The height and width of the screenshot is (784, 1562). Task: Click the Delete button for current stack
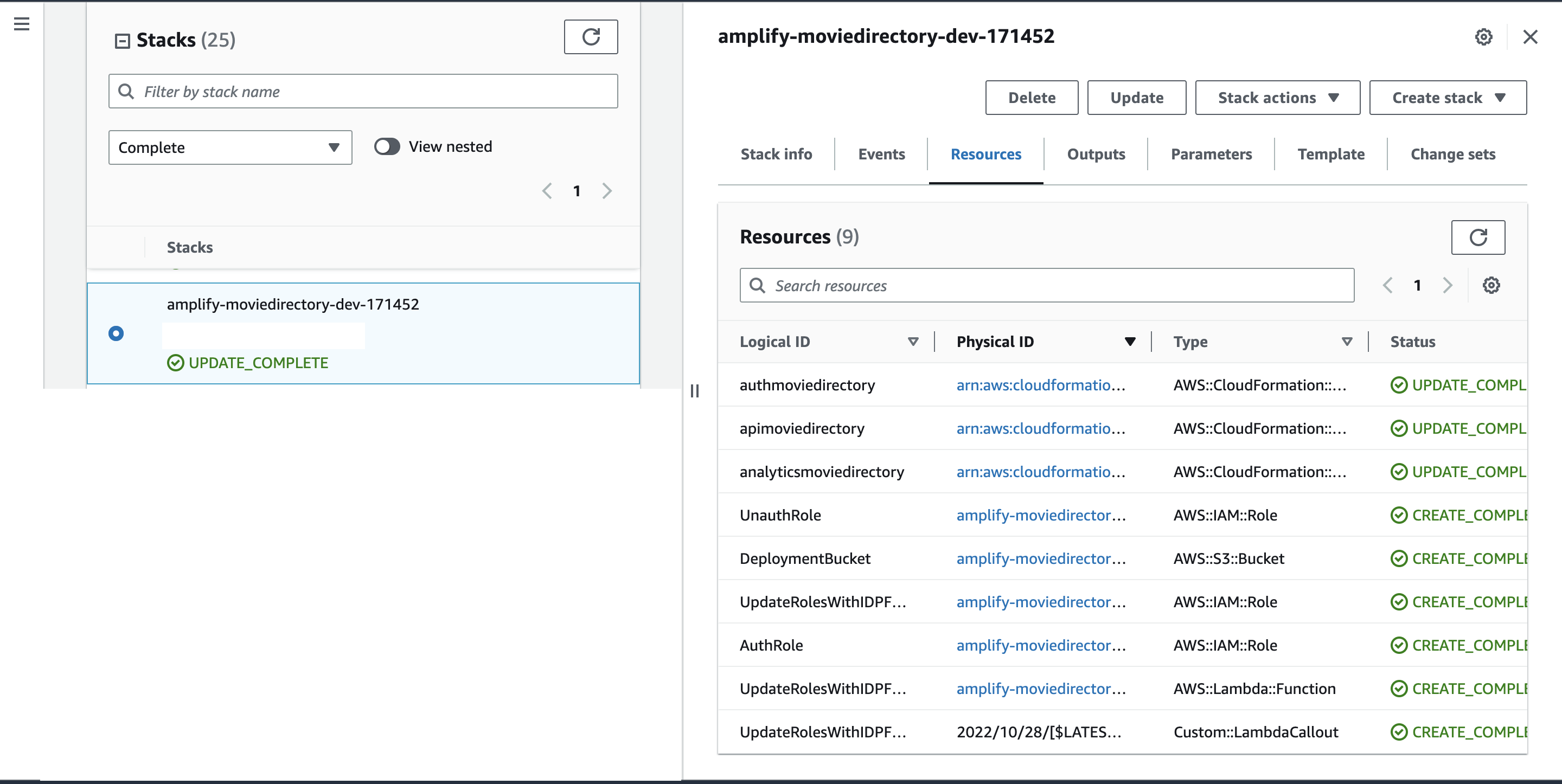click(x=1032, y=97)
